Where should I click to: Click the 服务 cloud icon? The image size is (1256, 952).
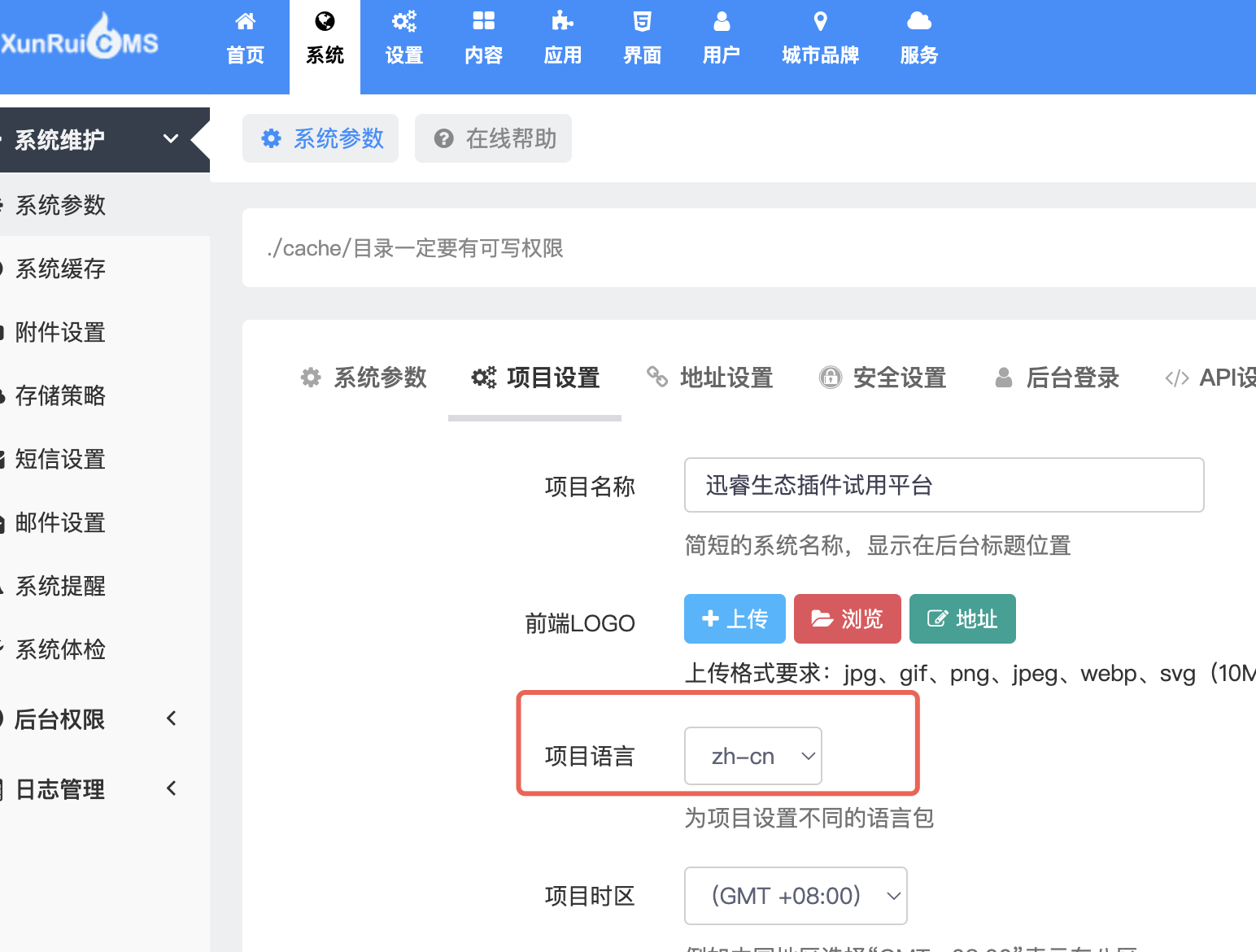(x=919, y=21)
